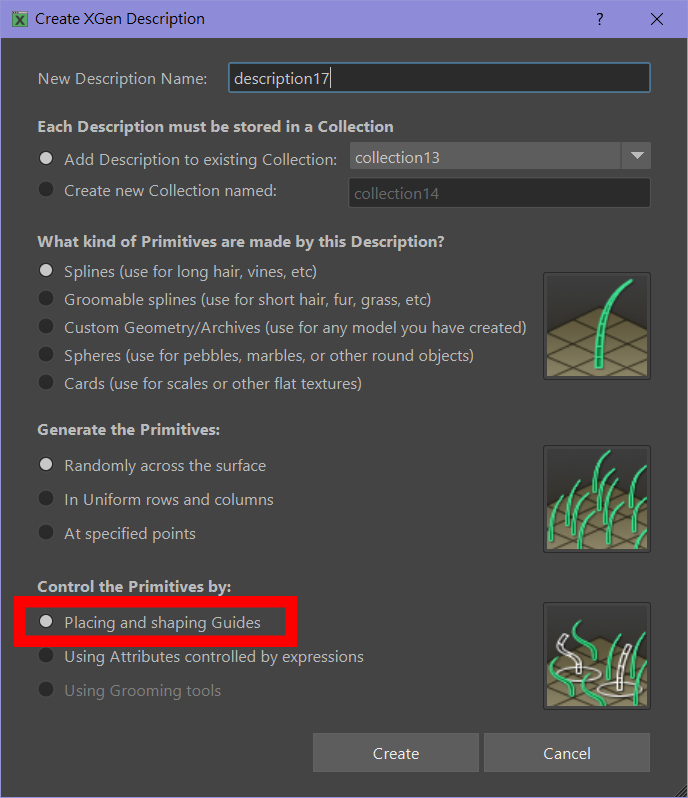The image size is (688, 798).
Task: Select Create new Collection named option
Action: click(46, 190)
